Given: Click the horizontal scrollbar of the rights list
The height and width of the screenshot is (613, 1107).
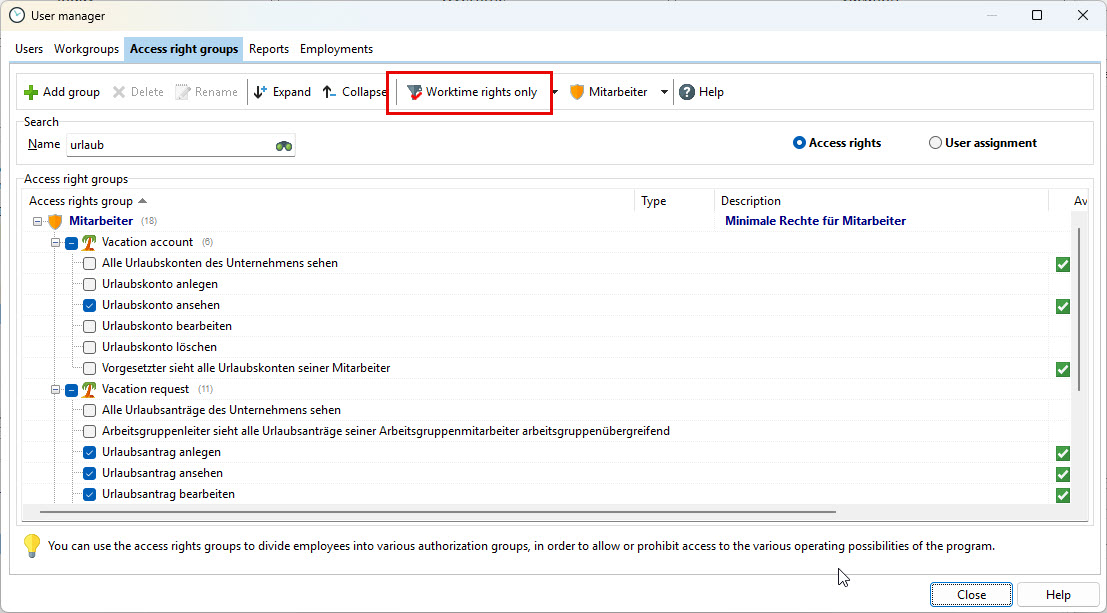Looking at the screenshot, I should (x=450, y=512).
